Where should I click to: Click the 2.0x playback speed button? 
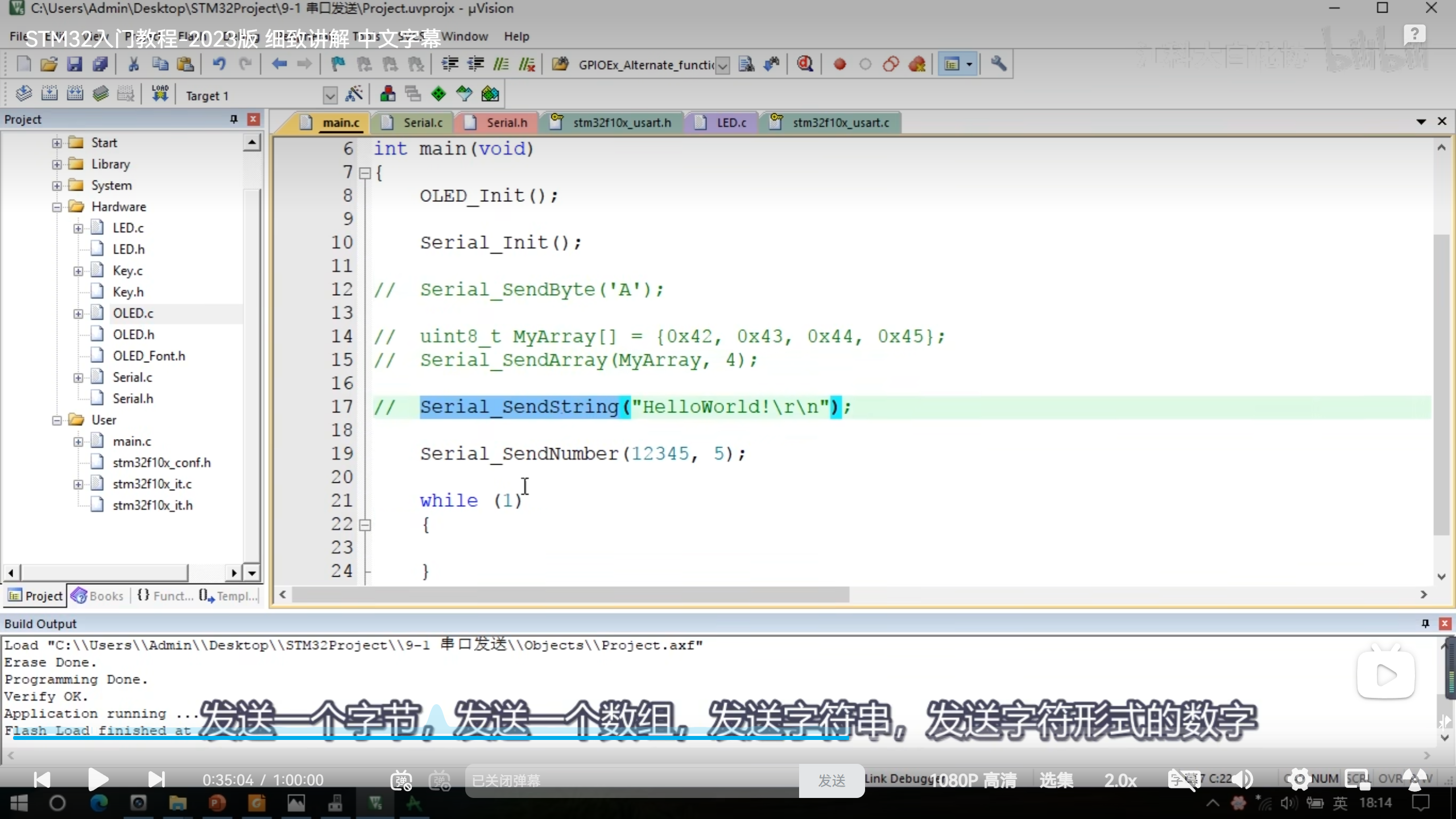1120,780
